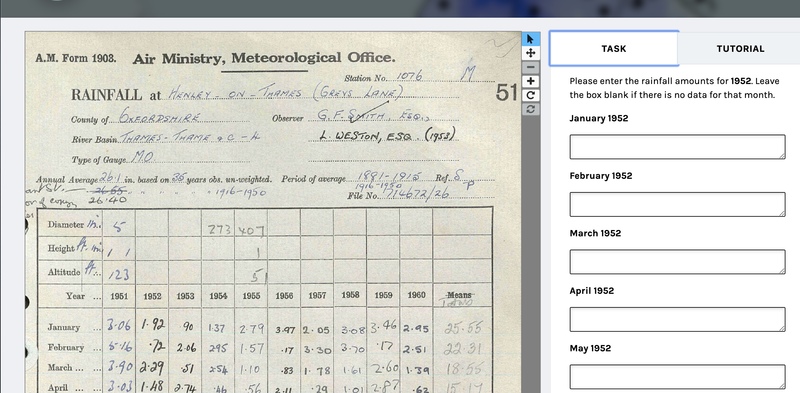Reset the image view with refresh icon
Screen dimensions: 800x393
pos(530,109)
